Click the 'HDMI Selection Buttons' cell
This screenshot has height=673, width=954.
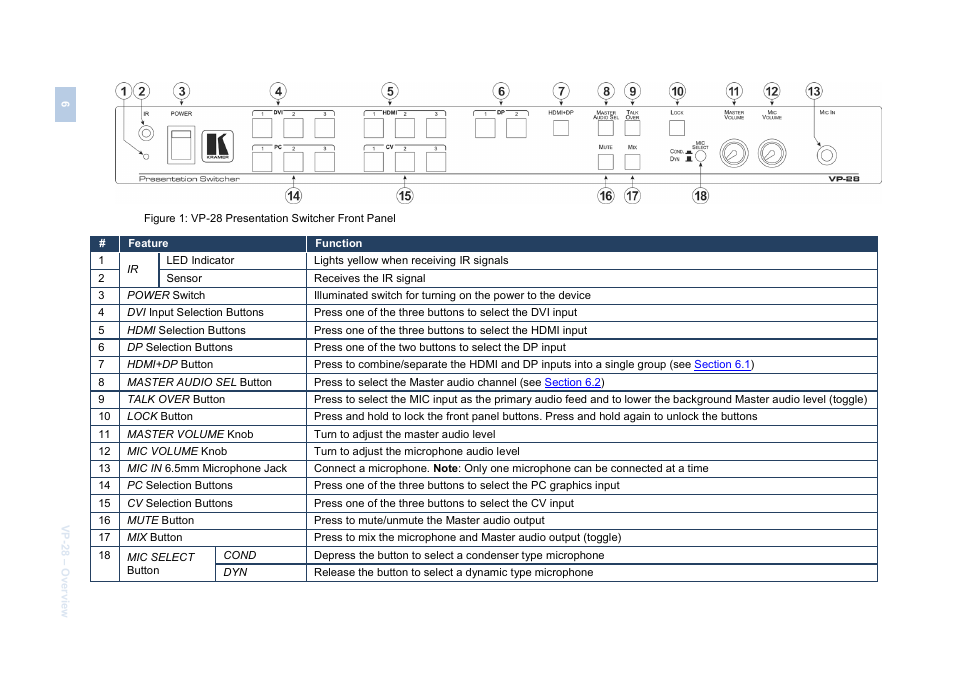(x=213, y=330)
